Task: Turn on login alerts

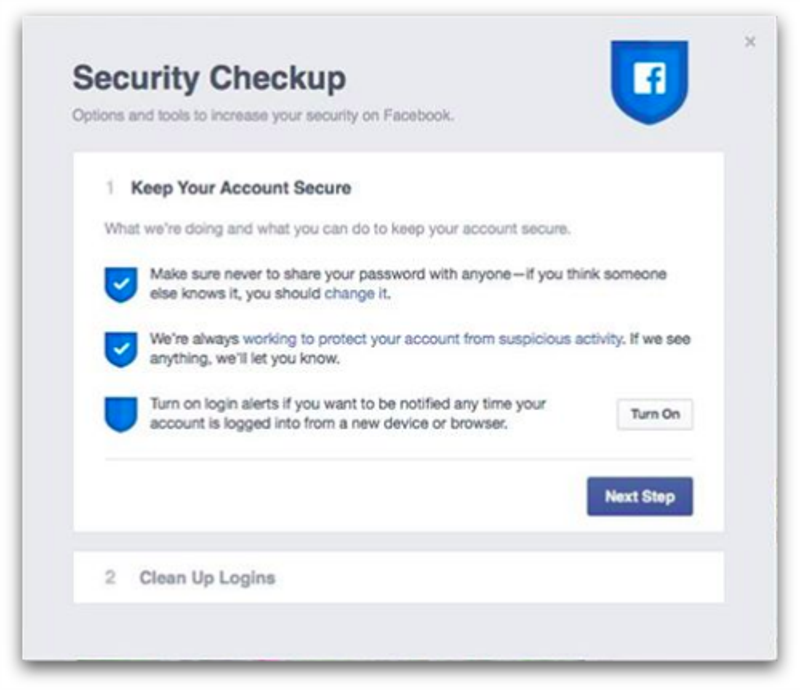Action: click(x=655, y=414)
